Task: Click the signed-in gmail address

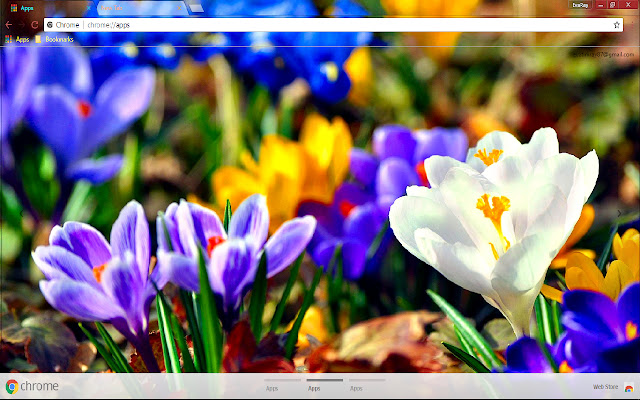Action: (x=603, y=55)
